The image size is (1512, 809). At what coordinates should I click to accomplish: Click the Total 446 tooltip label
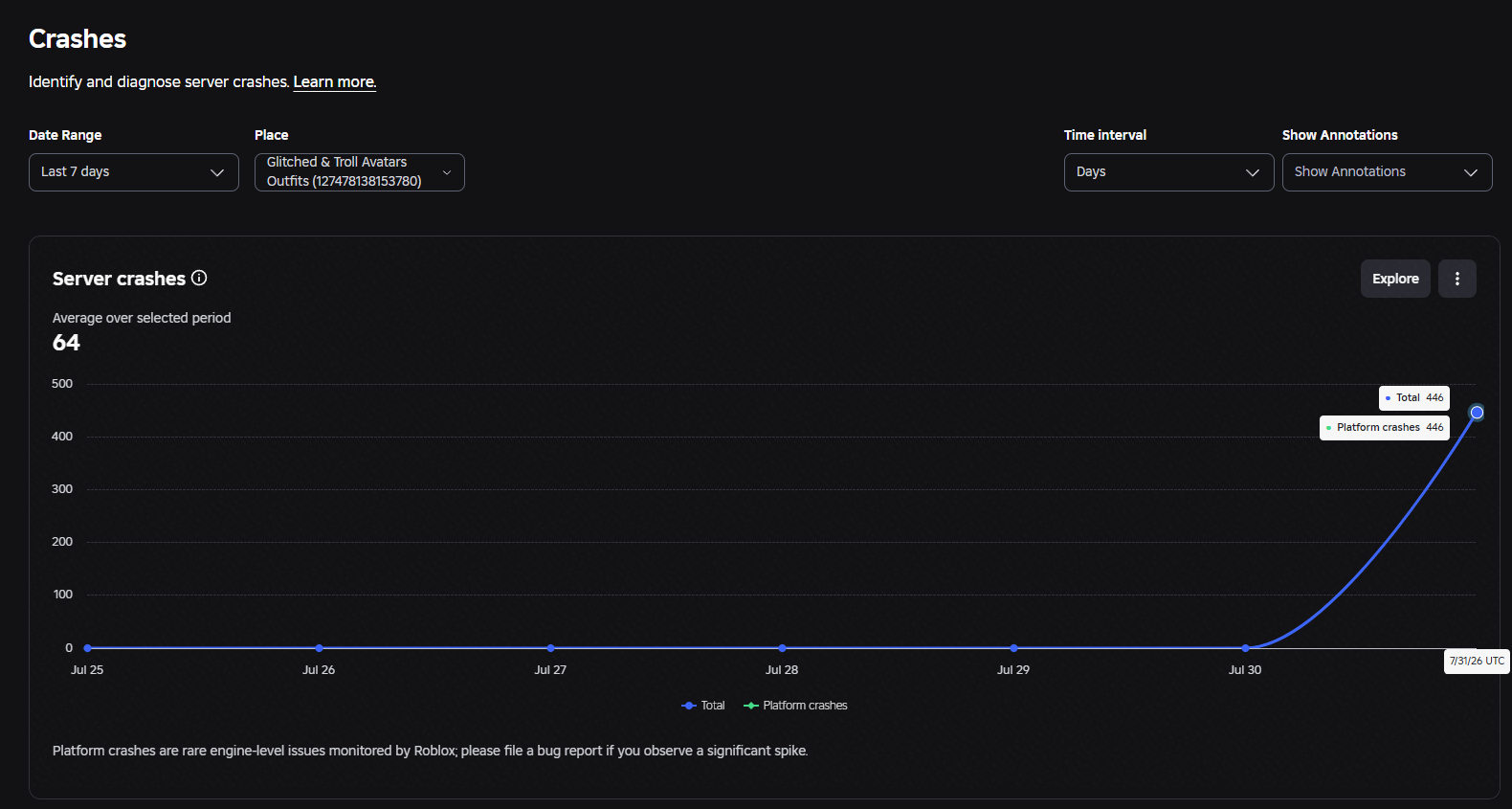1414,398
